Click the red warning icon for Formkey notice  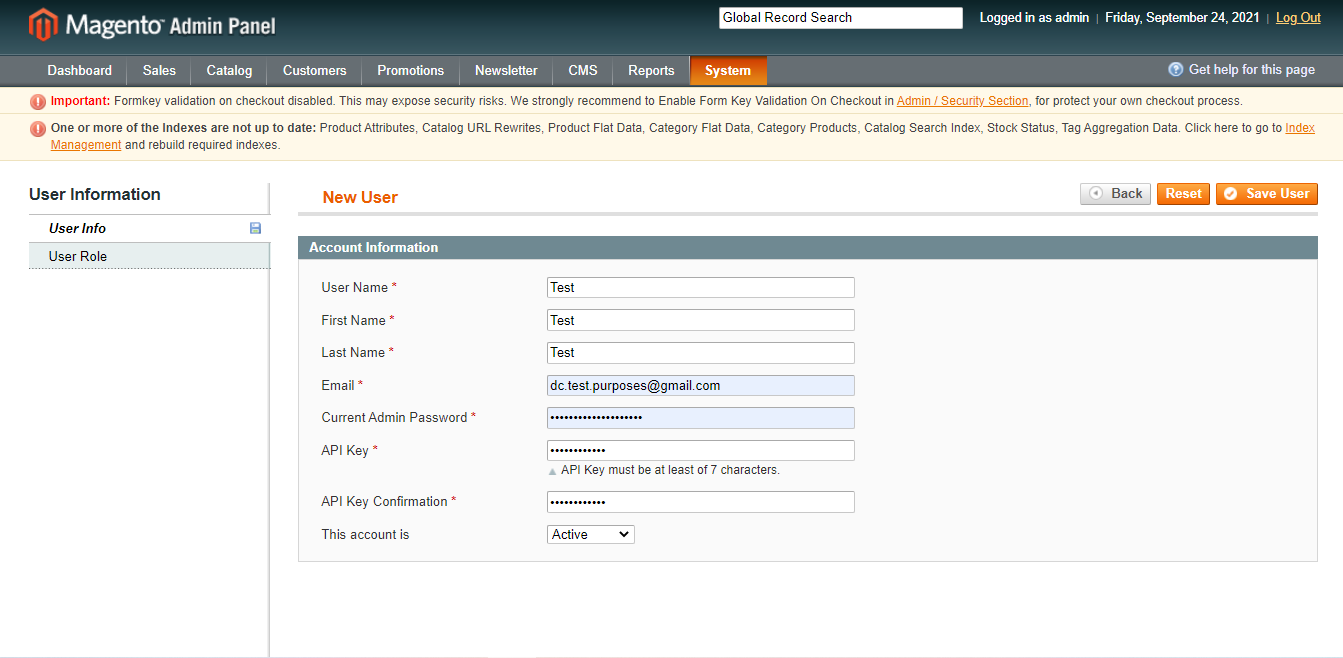tap(38, 101)
